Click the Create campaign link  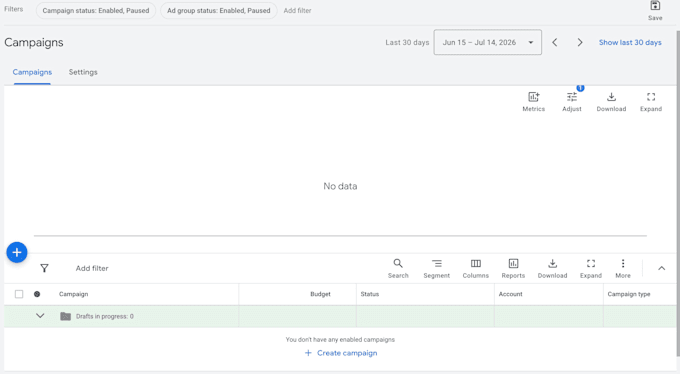click(x=341, y=353)
